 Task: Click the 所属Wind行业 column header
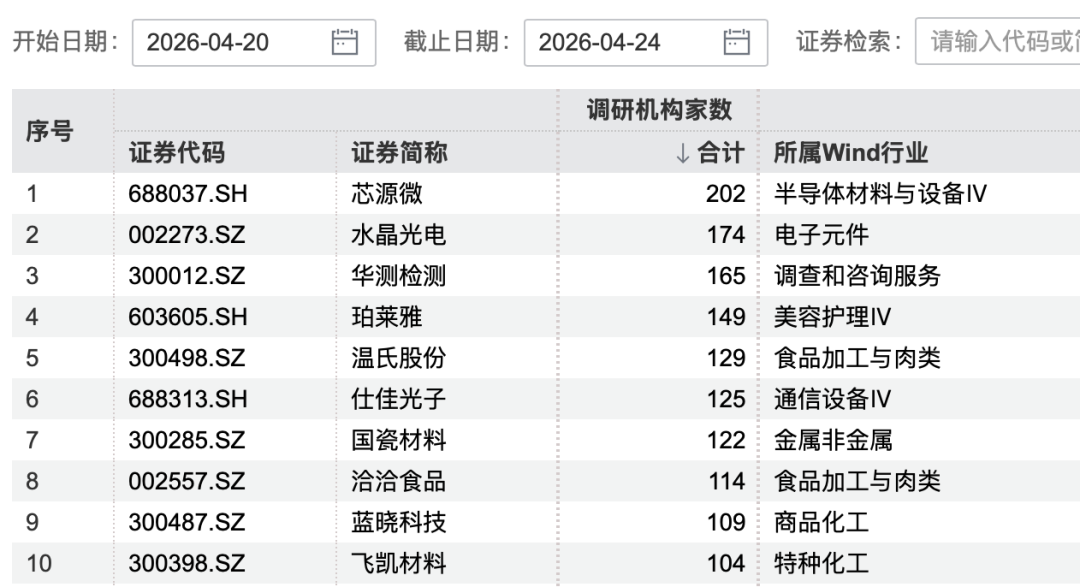(851, 152)
